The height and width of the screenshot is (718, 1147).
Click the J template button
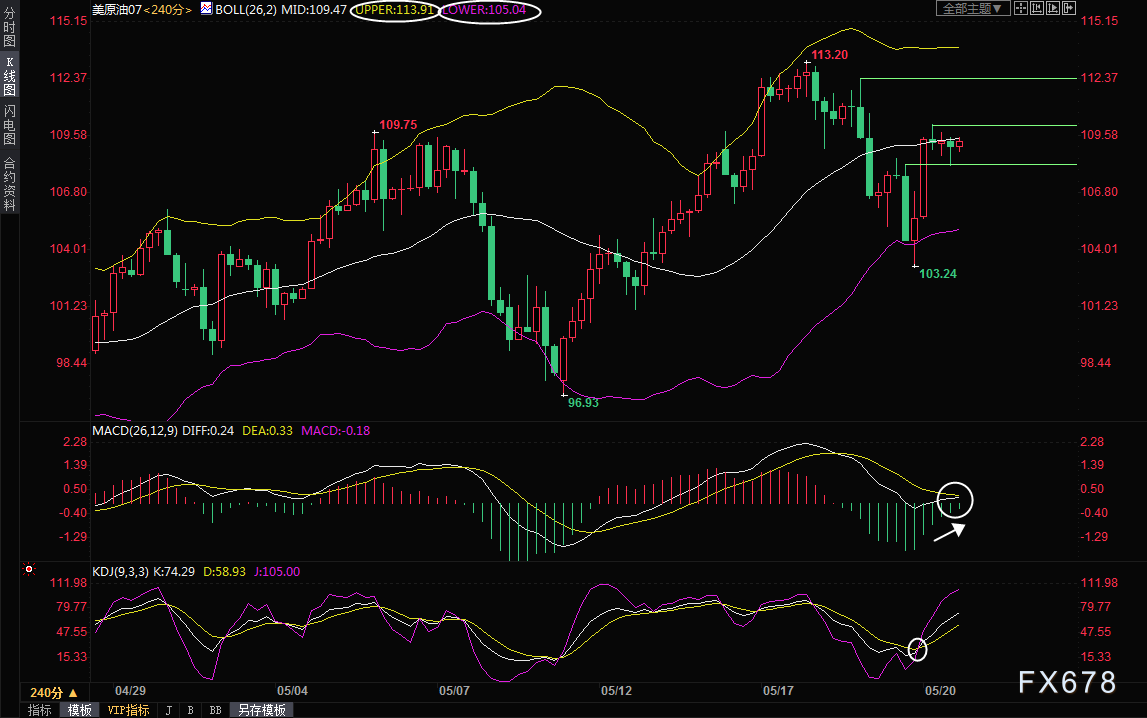168,710
